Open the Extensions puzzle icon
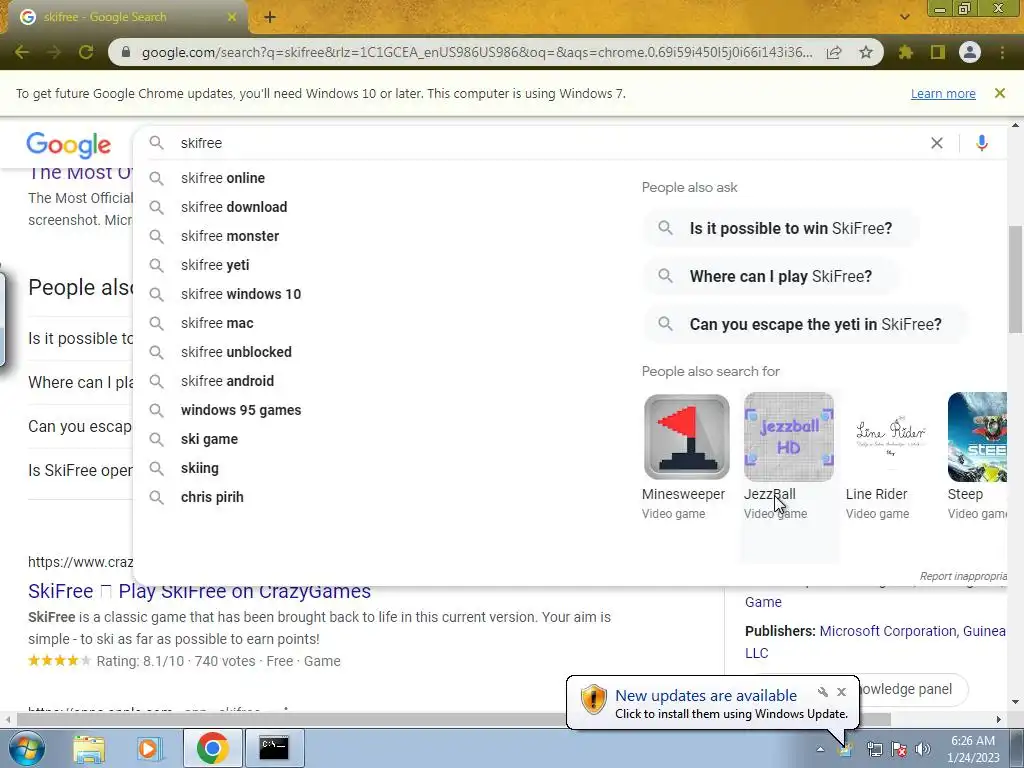This screenshot has width=1024, height=768. 906,52
